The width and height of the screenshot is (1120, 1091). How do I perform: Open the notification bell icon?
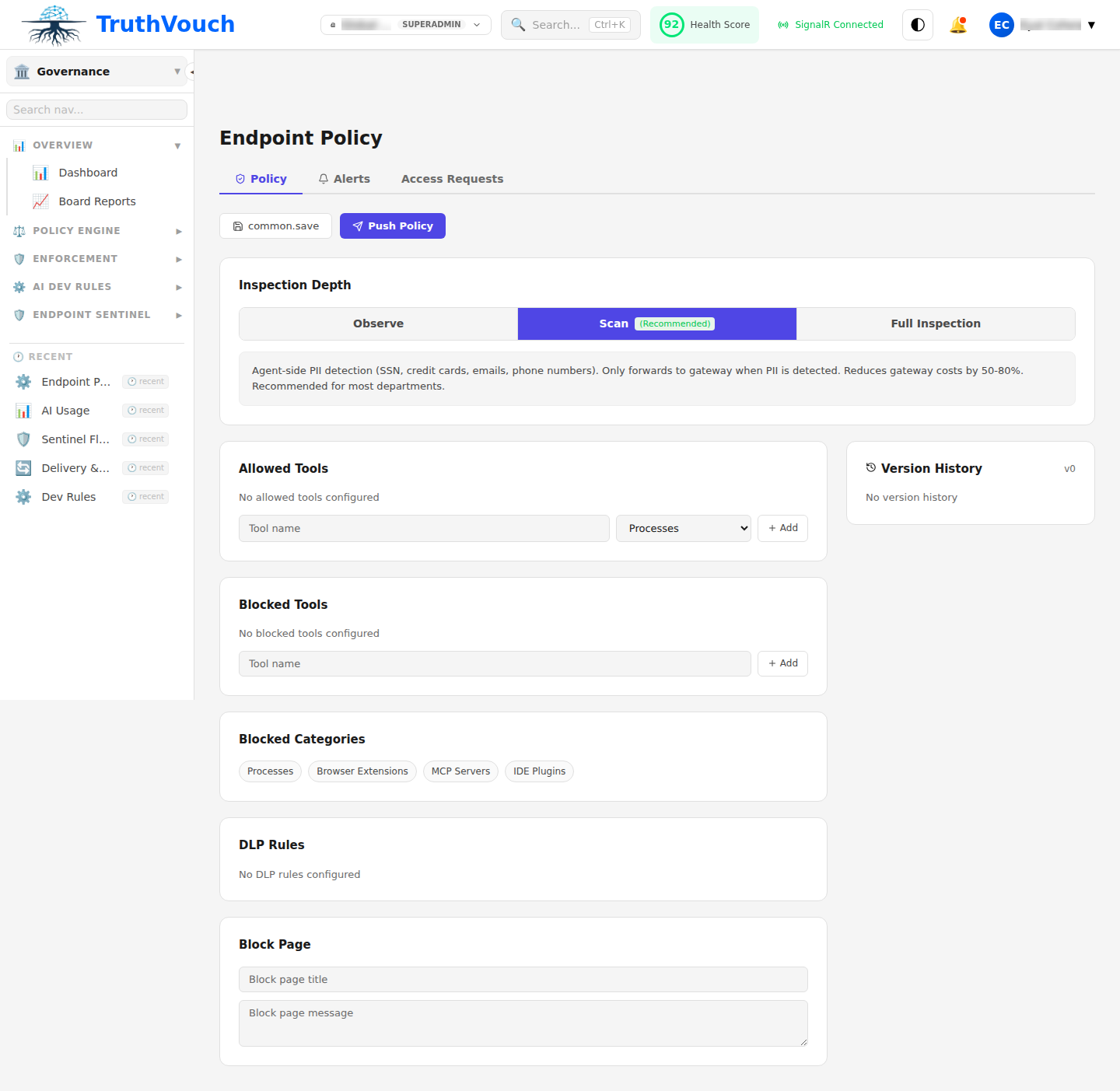[958, 24]
